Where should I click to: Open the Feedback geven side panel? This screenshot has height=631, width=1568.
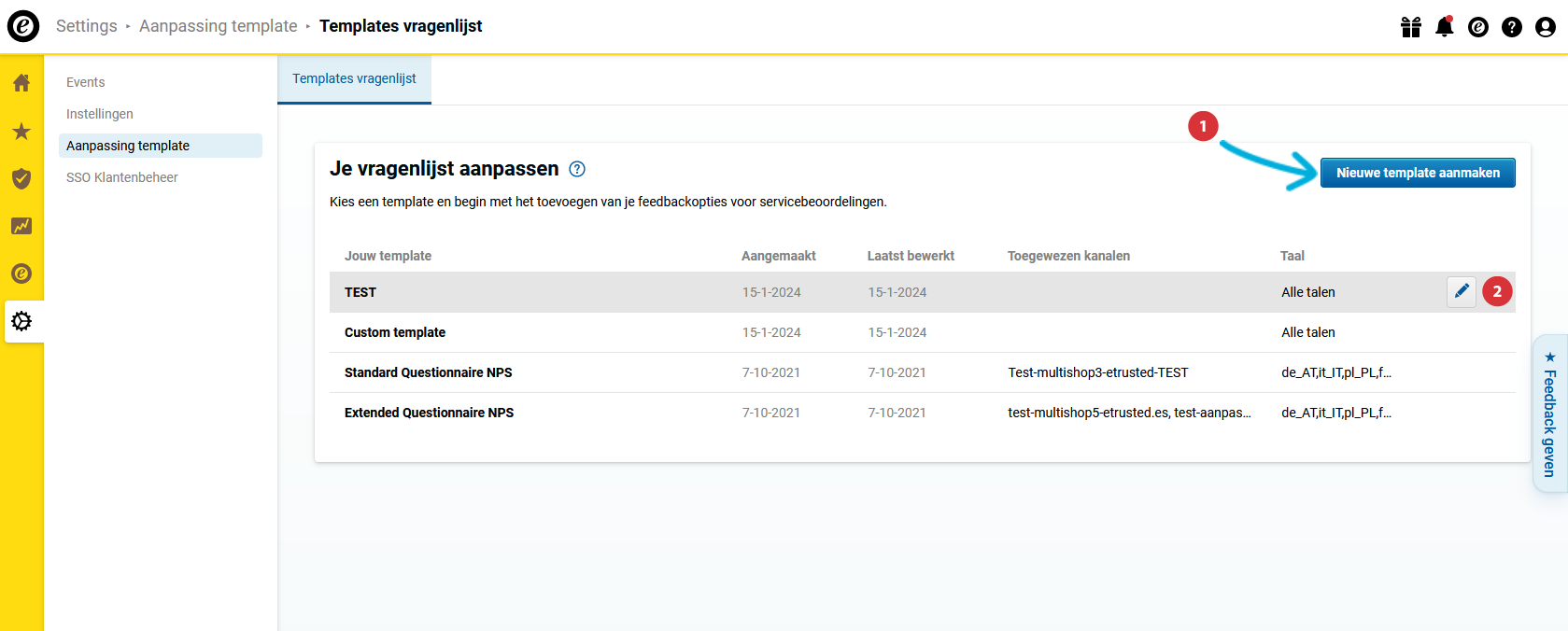click(1549, 413)
